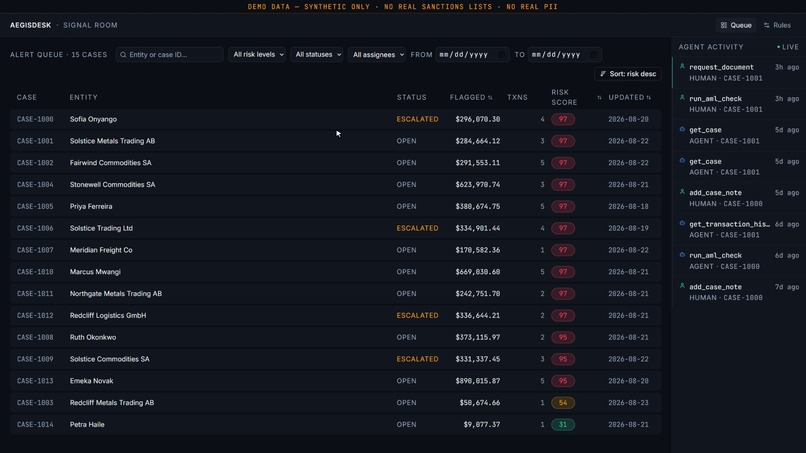Click the AGENT ACTIVITY panel heading

click(x=711, y=47)
